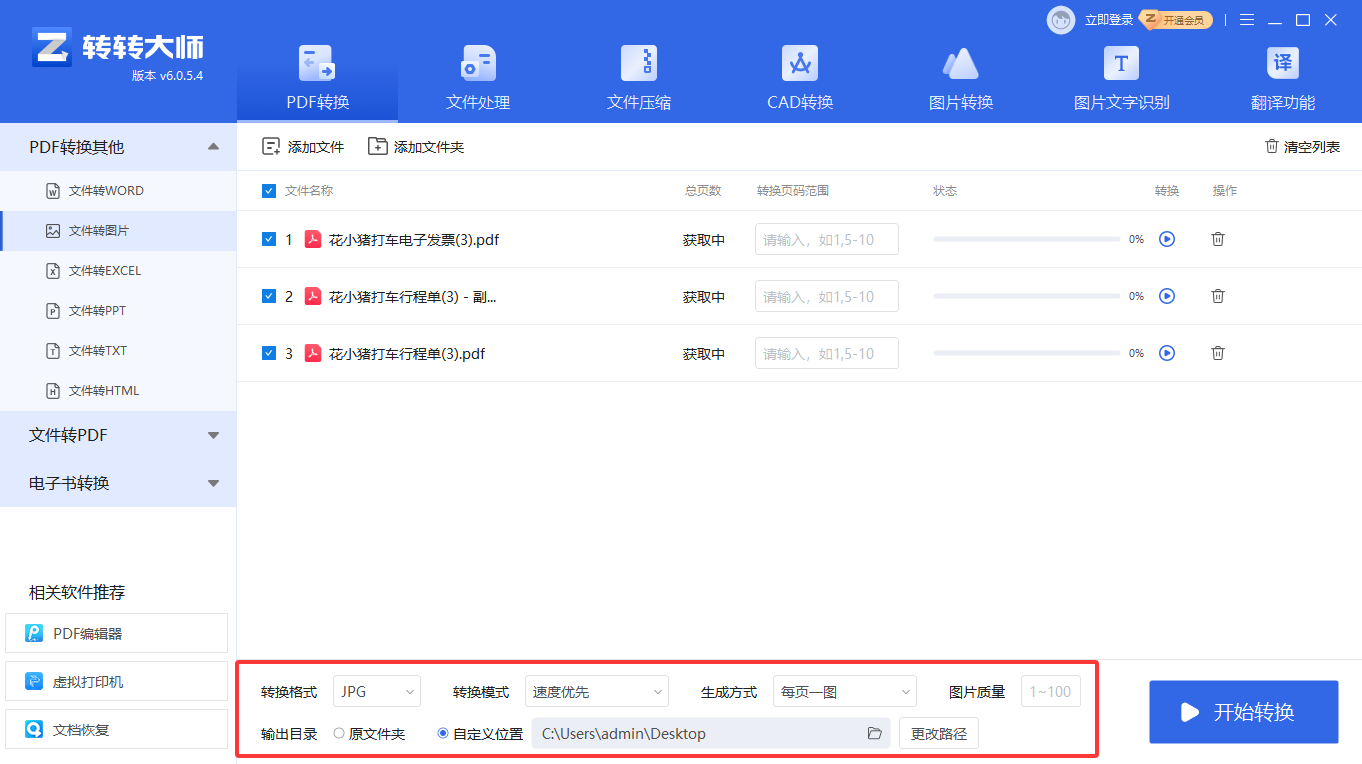This screenshot has height=764, width=1362.
Task: Remove 花小猪打车行程单(3) - 副... via trash icon
Action: 1218,296
